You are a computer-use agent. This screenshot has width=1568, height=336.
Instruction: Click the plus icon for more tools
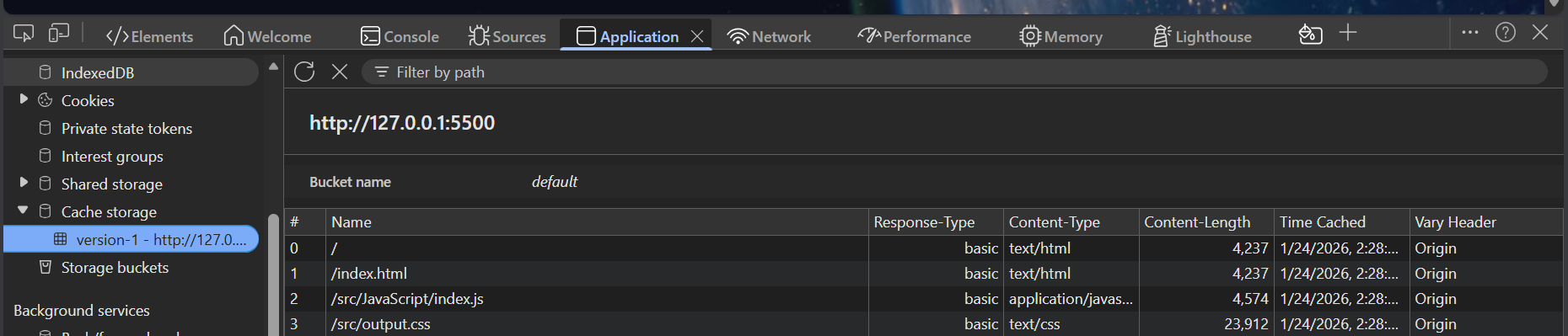(x=1348, y=33)
